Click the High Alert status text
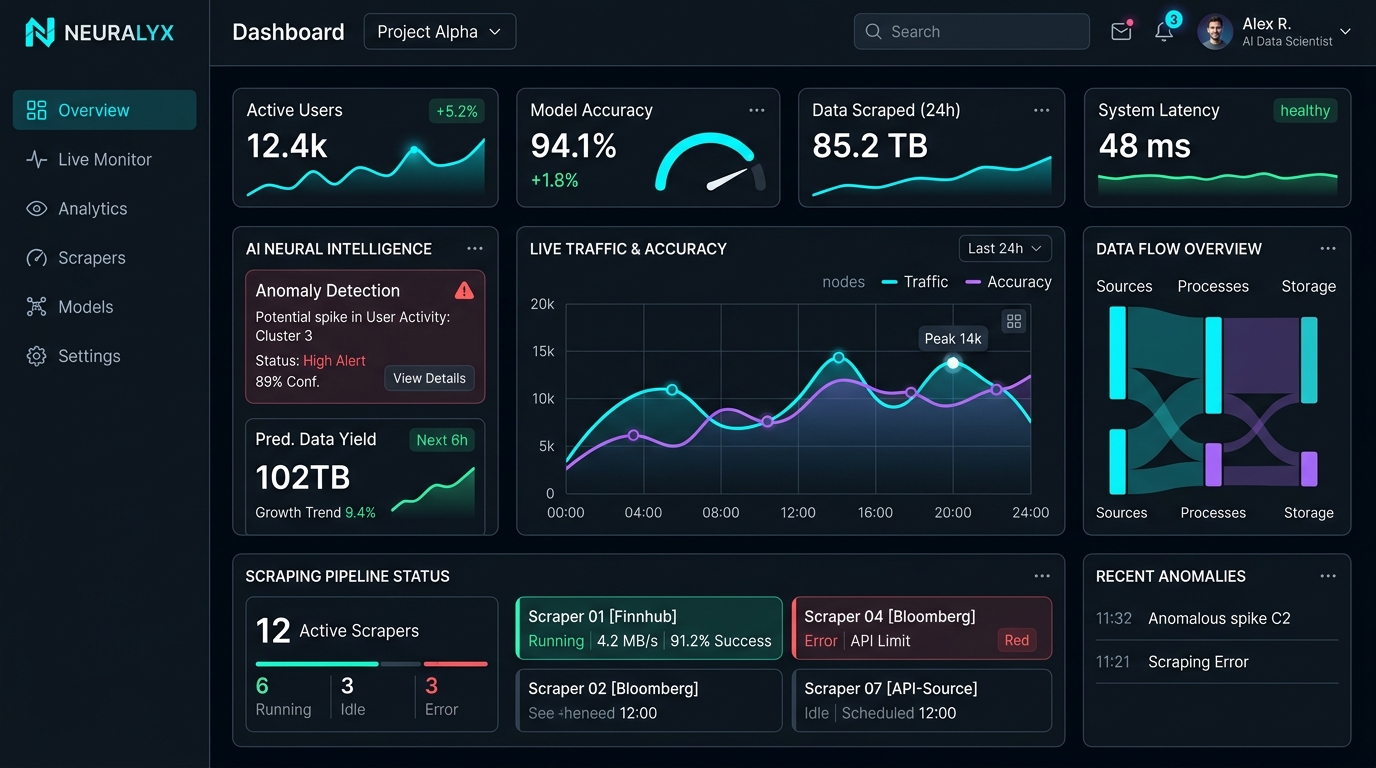 [x=334, y=361]
